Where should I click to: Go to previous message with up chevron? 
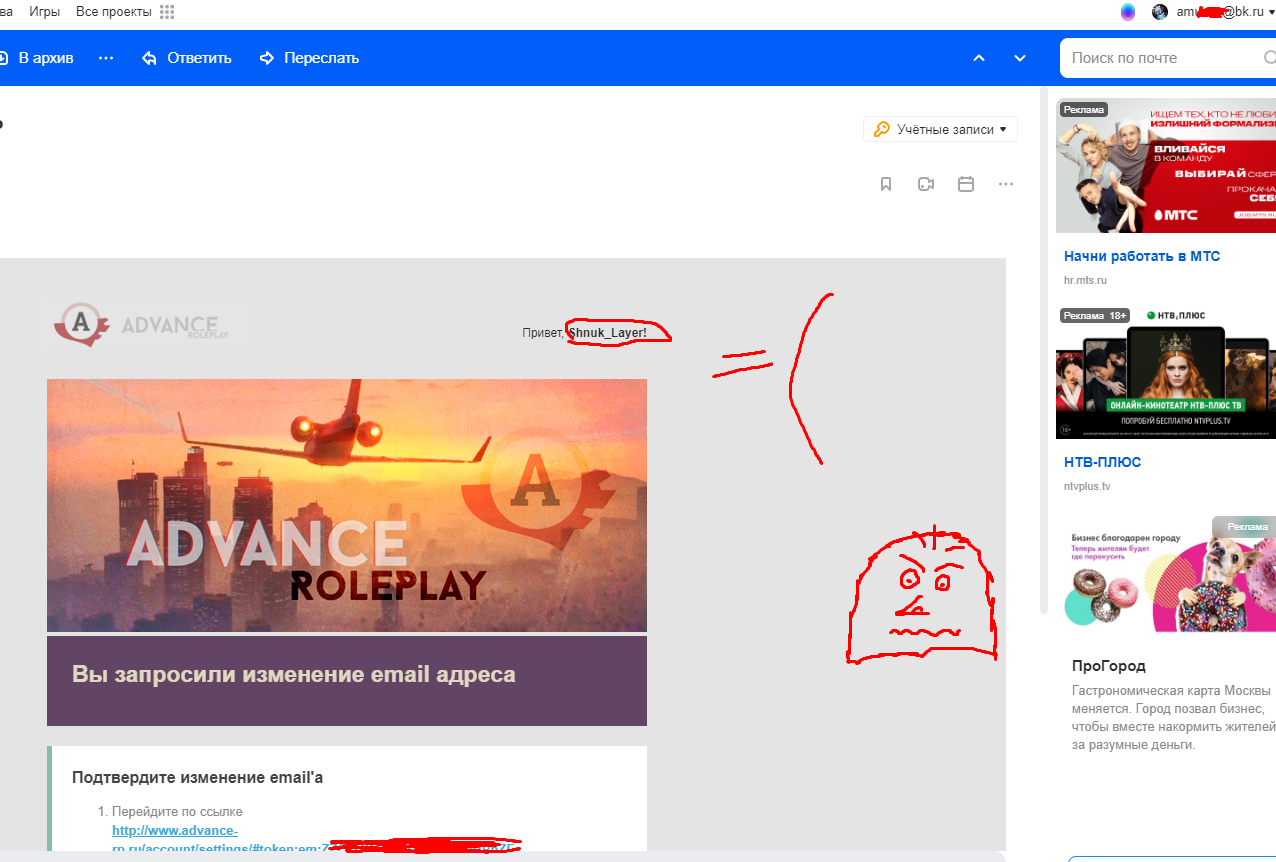pyautogui.click(x=979, y=58)
